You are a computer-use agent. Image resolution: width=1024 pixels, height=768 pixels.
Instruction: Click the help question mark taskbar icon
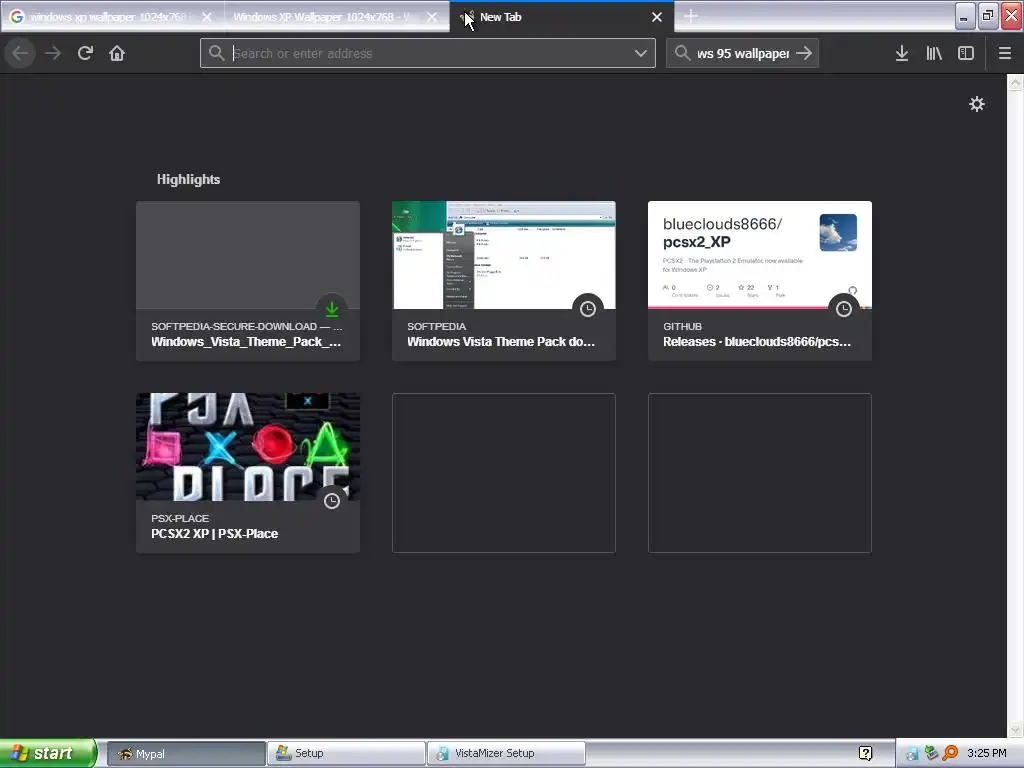point(865,754)
